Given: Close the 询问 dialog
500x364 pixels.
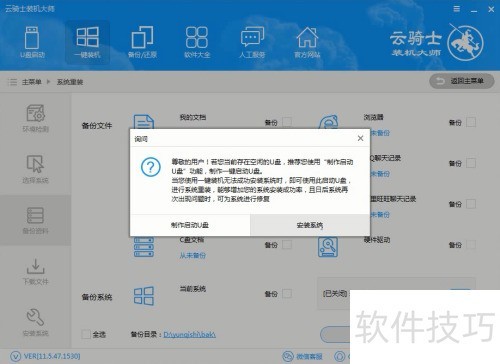Looking at the screenshot, I should pyautogui.click(x=360, y=138).
